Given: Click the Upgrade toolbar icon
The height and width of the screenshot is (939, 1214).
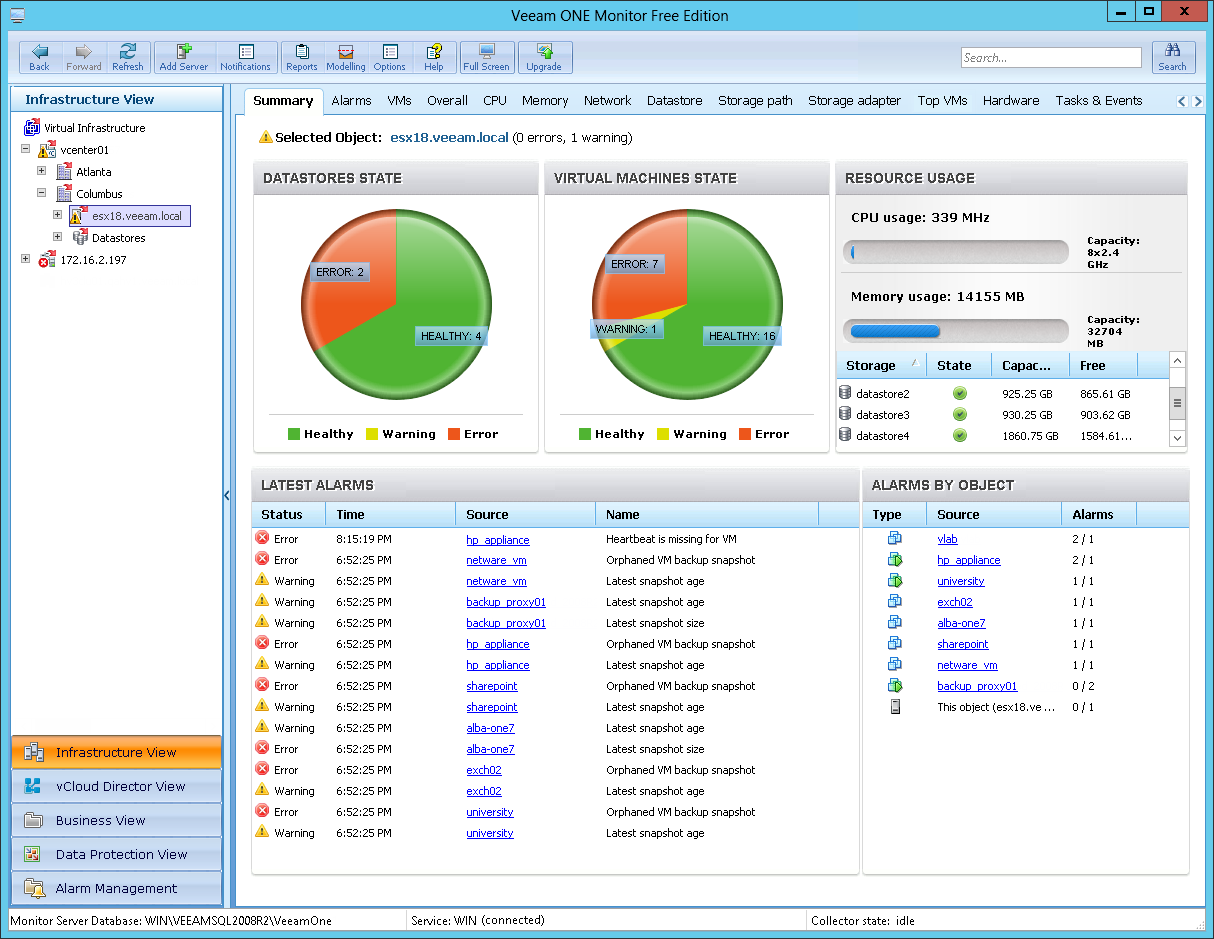Looking at the screenshot, I should click(545, 57).
